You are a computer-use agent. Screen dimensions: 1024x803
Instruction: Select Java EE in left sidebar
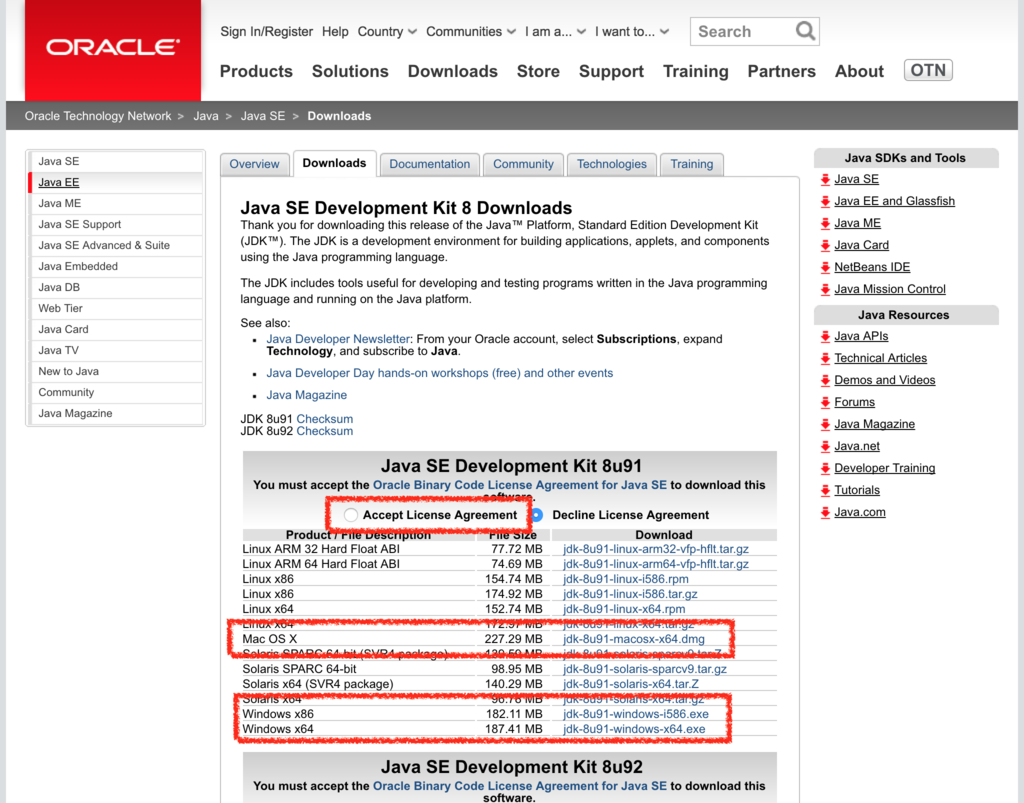116,182
